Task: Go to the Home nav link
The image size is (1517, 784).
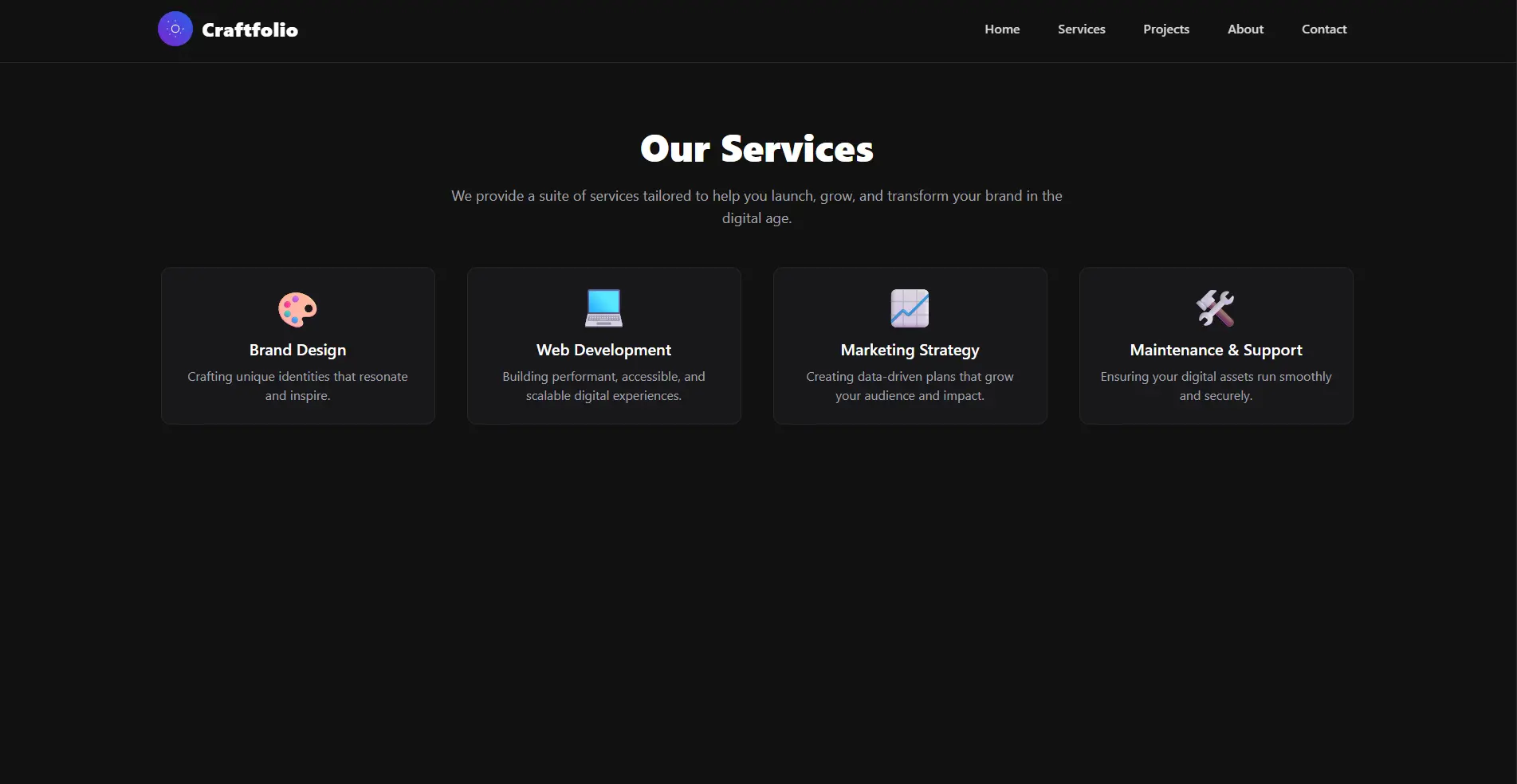Action: point(1002,29)
